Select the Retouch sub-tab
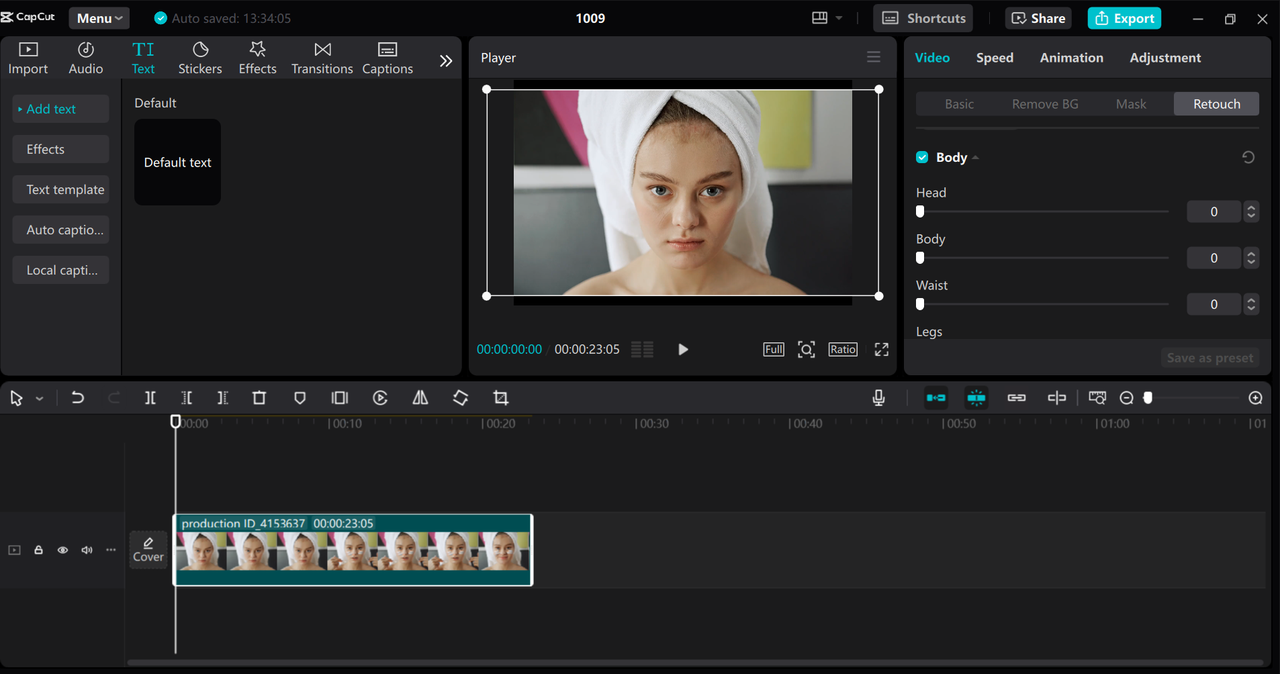 pos(1216,104)
